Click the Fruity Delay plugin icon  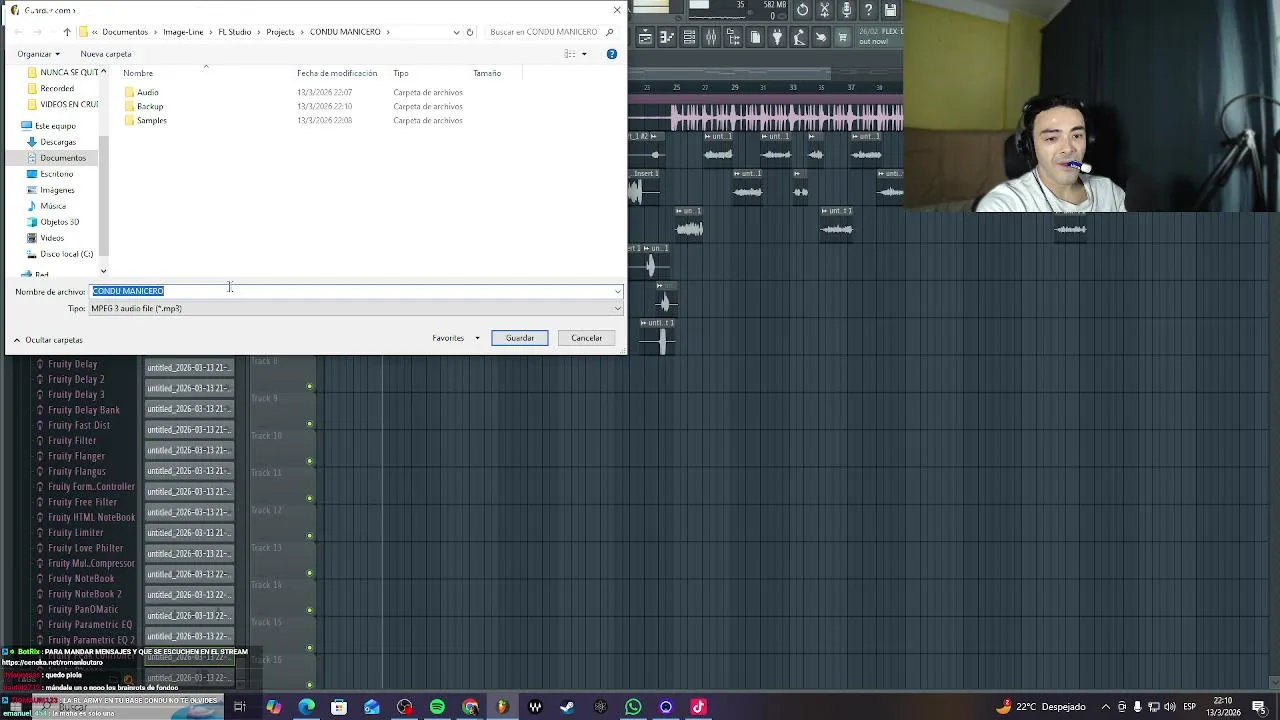click(40, 364)
